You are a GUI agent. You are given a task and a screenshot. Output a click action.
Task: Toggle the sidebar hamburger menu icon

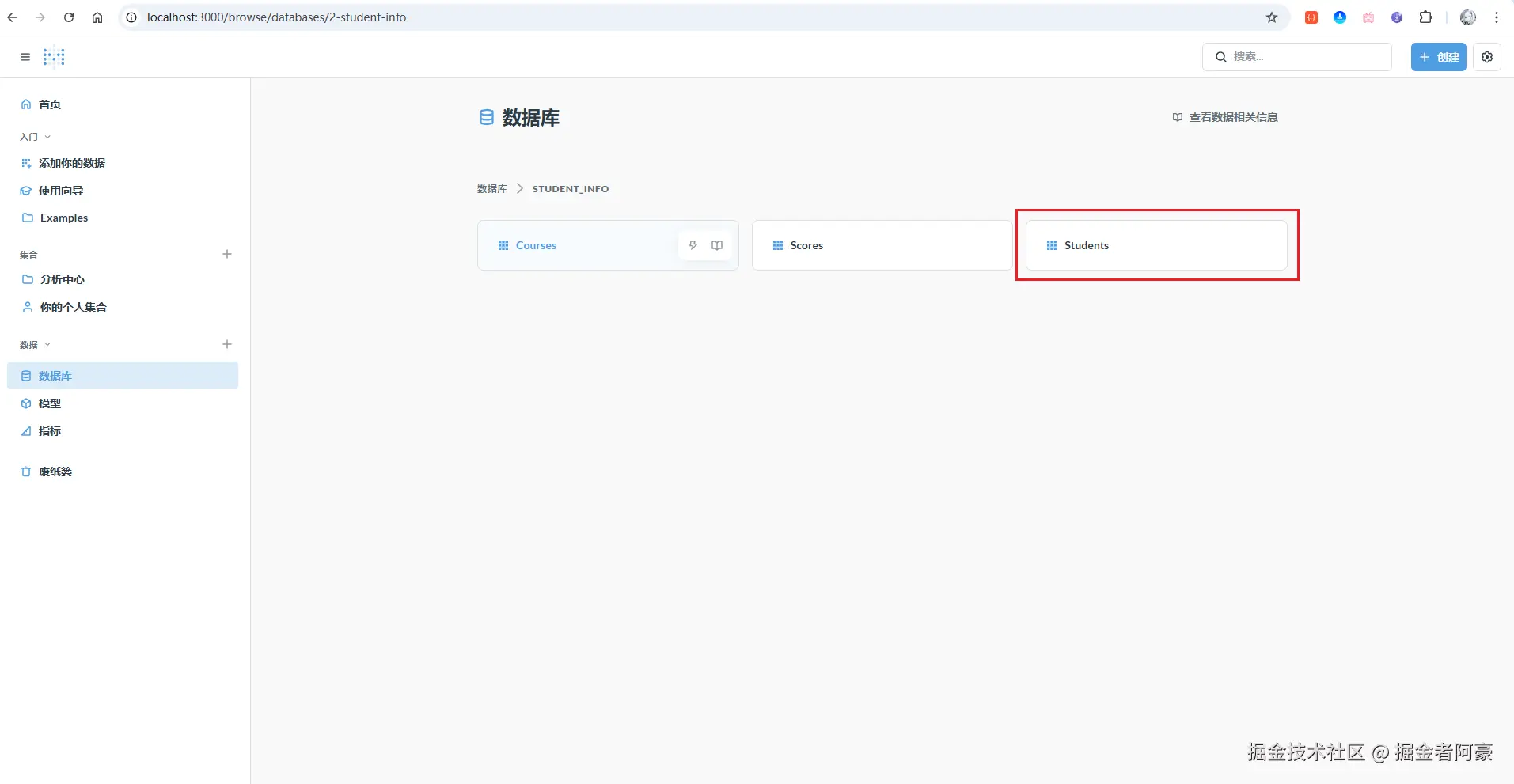click(25, 57)
